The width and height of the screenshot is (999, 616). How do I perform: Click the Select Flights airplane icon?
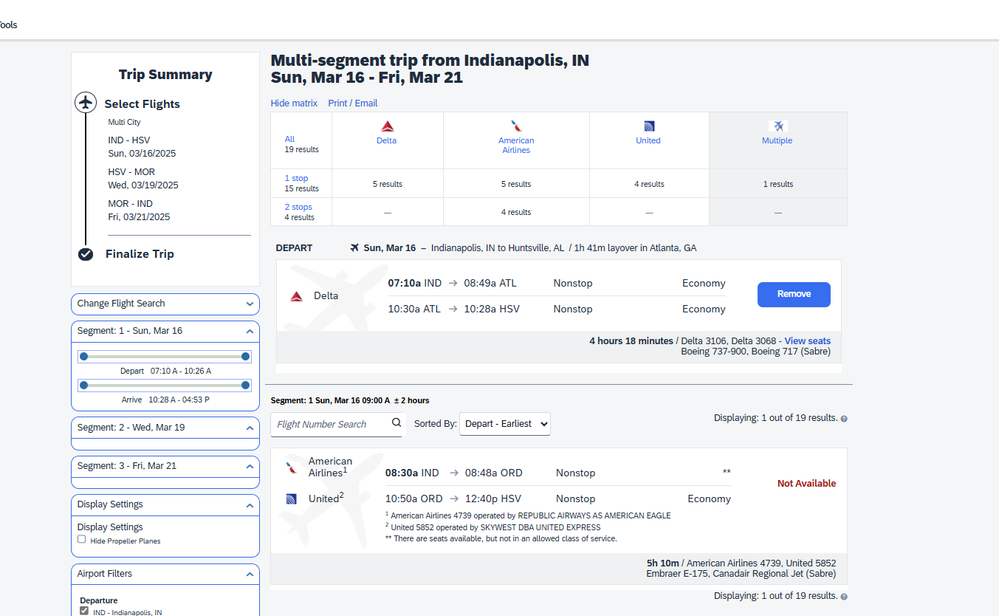85,102
